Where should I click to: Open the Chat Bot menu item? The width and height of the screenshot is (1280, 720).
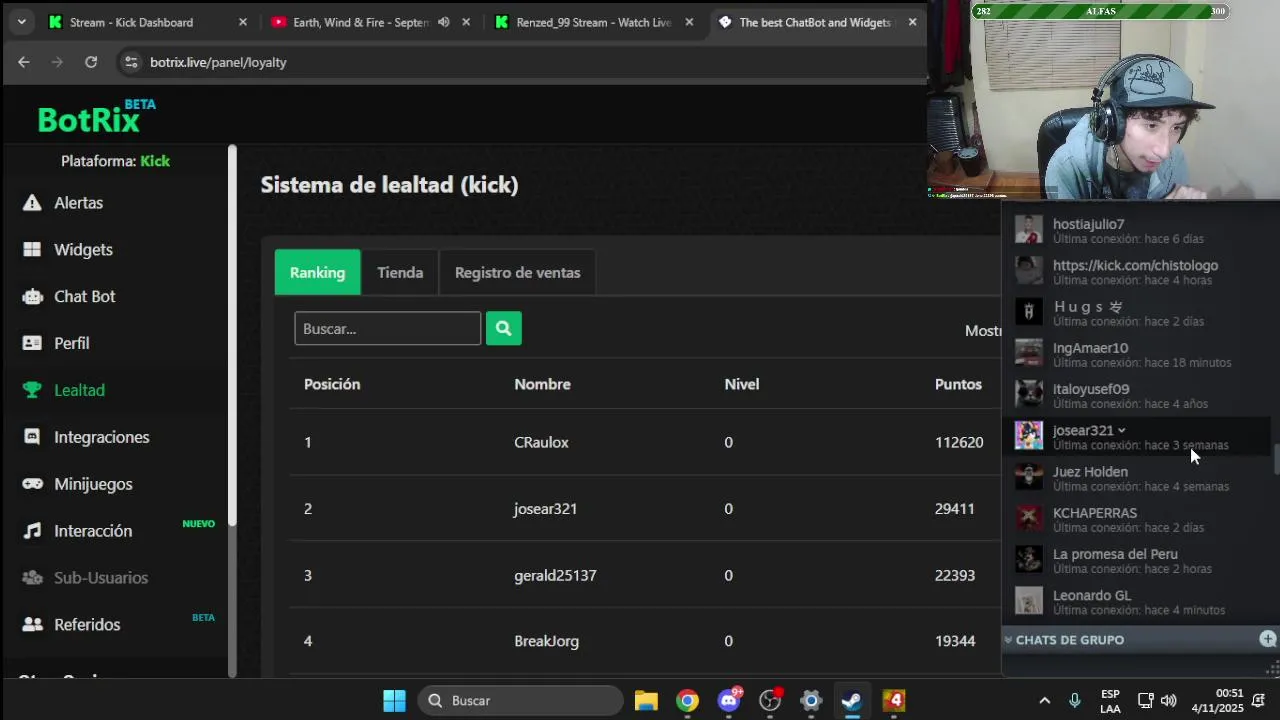[x=84, y=297]
